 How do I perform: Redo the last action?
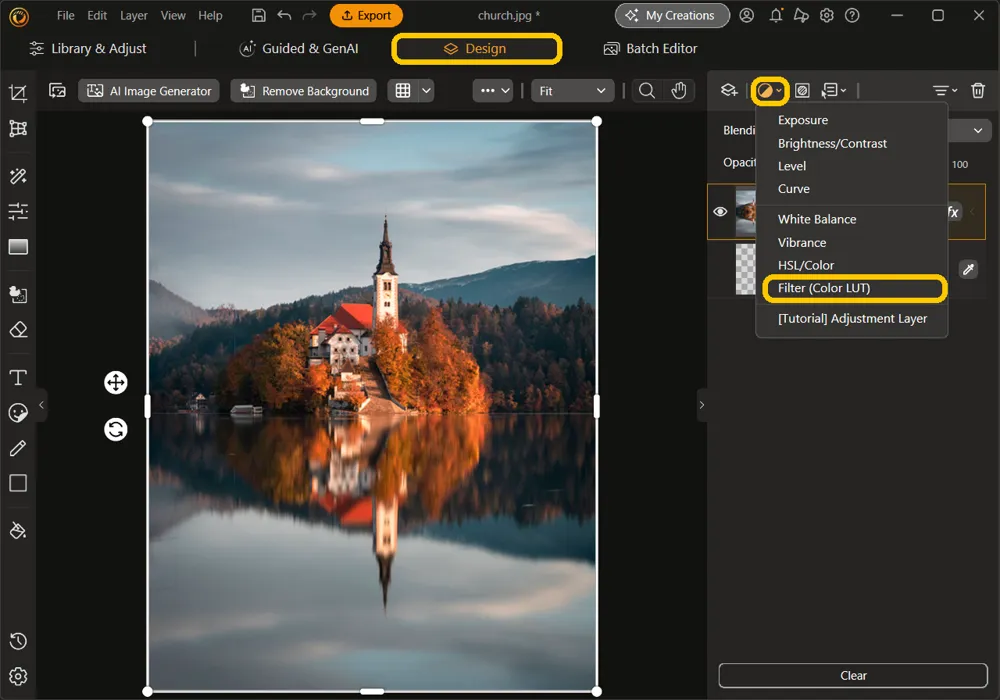point(309,15)
